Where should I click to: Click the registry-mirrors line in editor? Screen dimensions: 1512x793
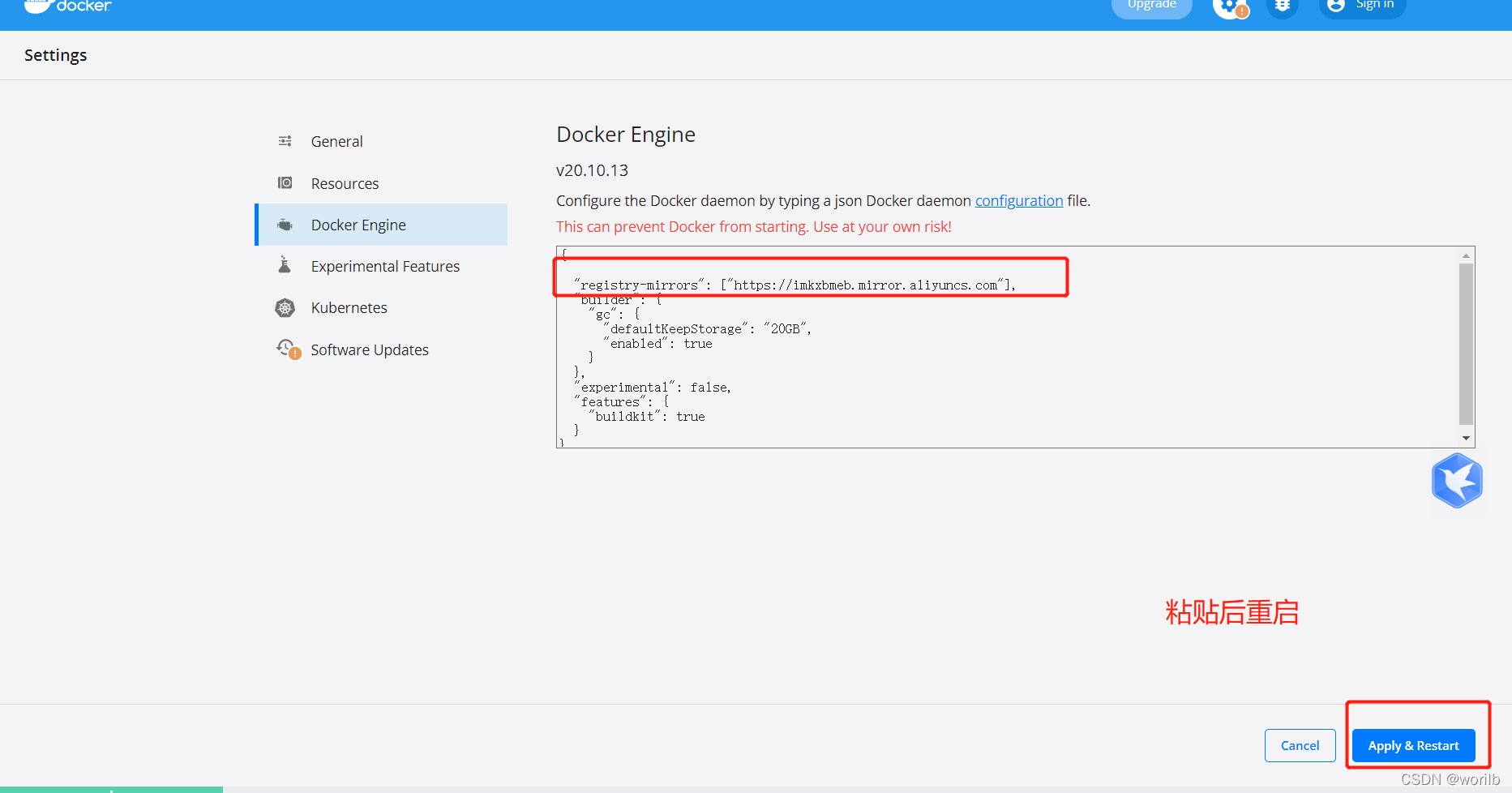[795, 285]
